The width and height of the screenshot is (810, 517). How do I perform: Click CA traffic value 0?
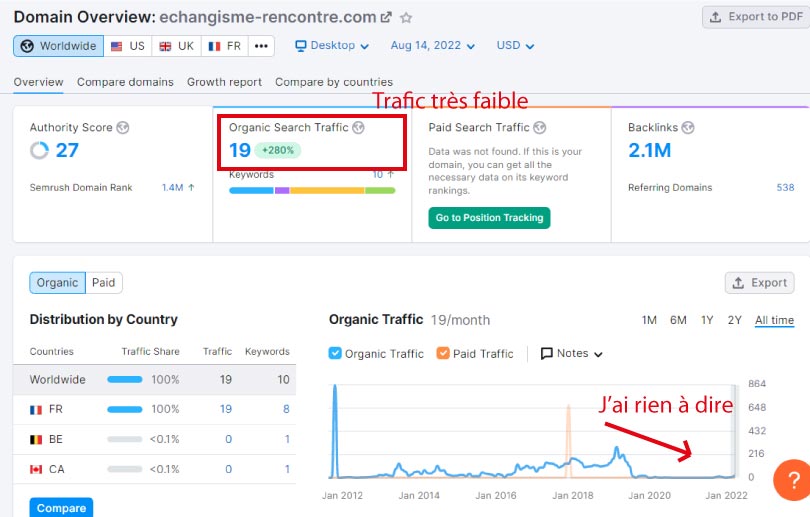(228, 469)
